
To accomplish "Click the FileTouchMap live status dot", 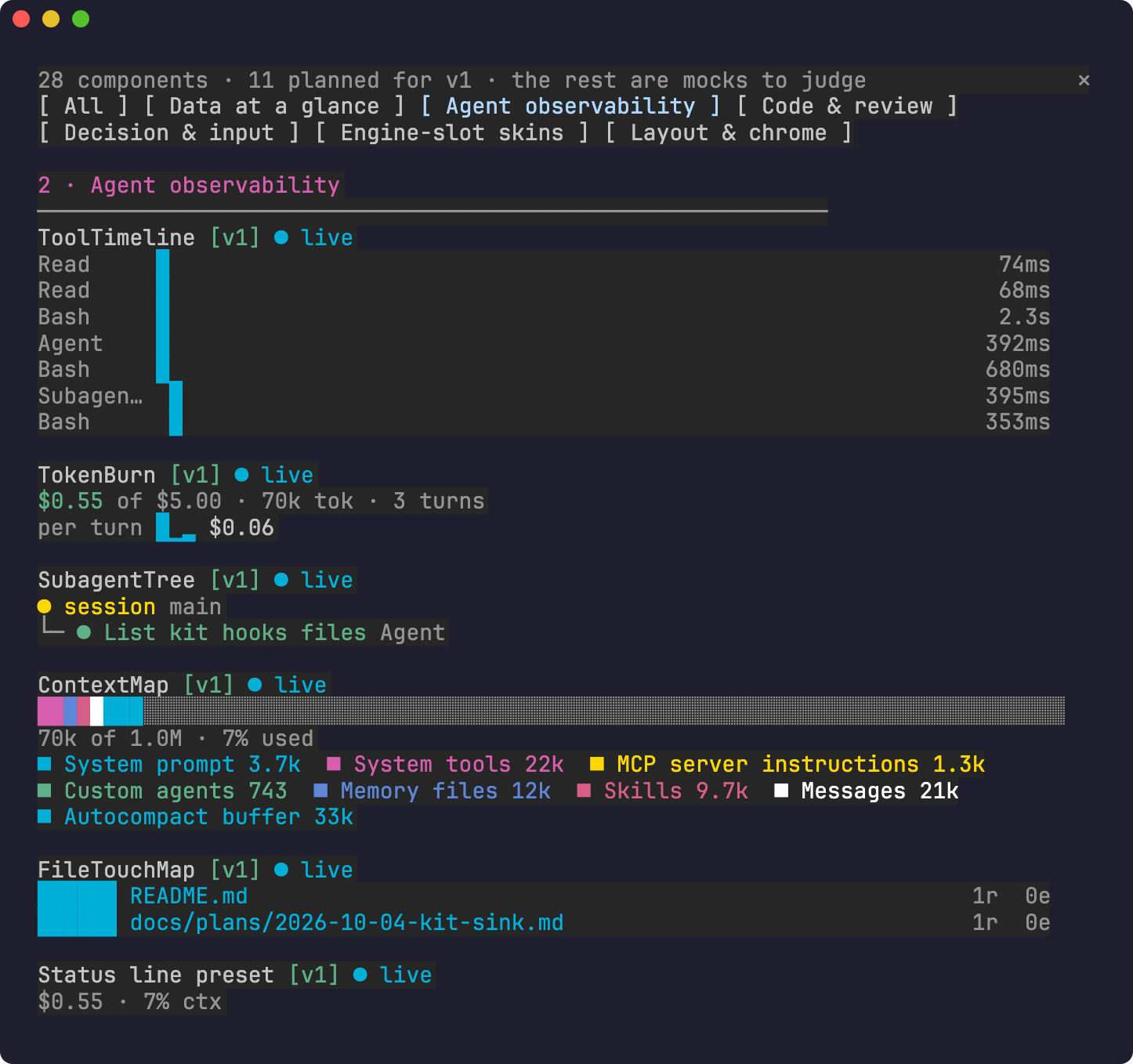I will [x=281, y=870].
